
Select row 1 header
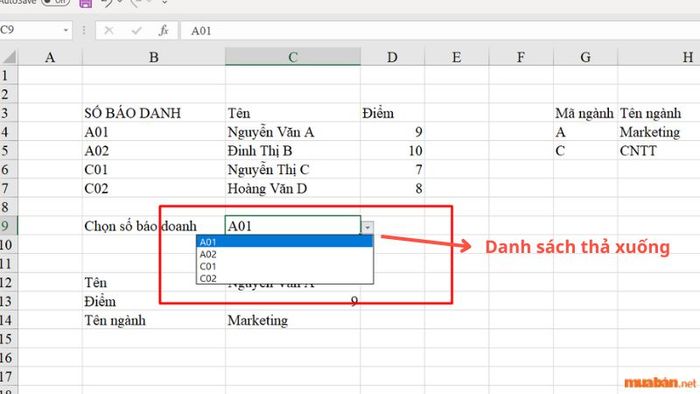[8, 75]
